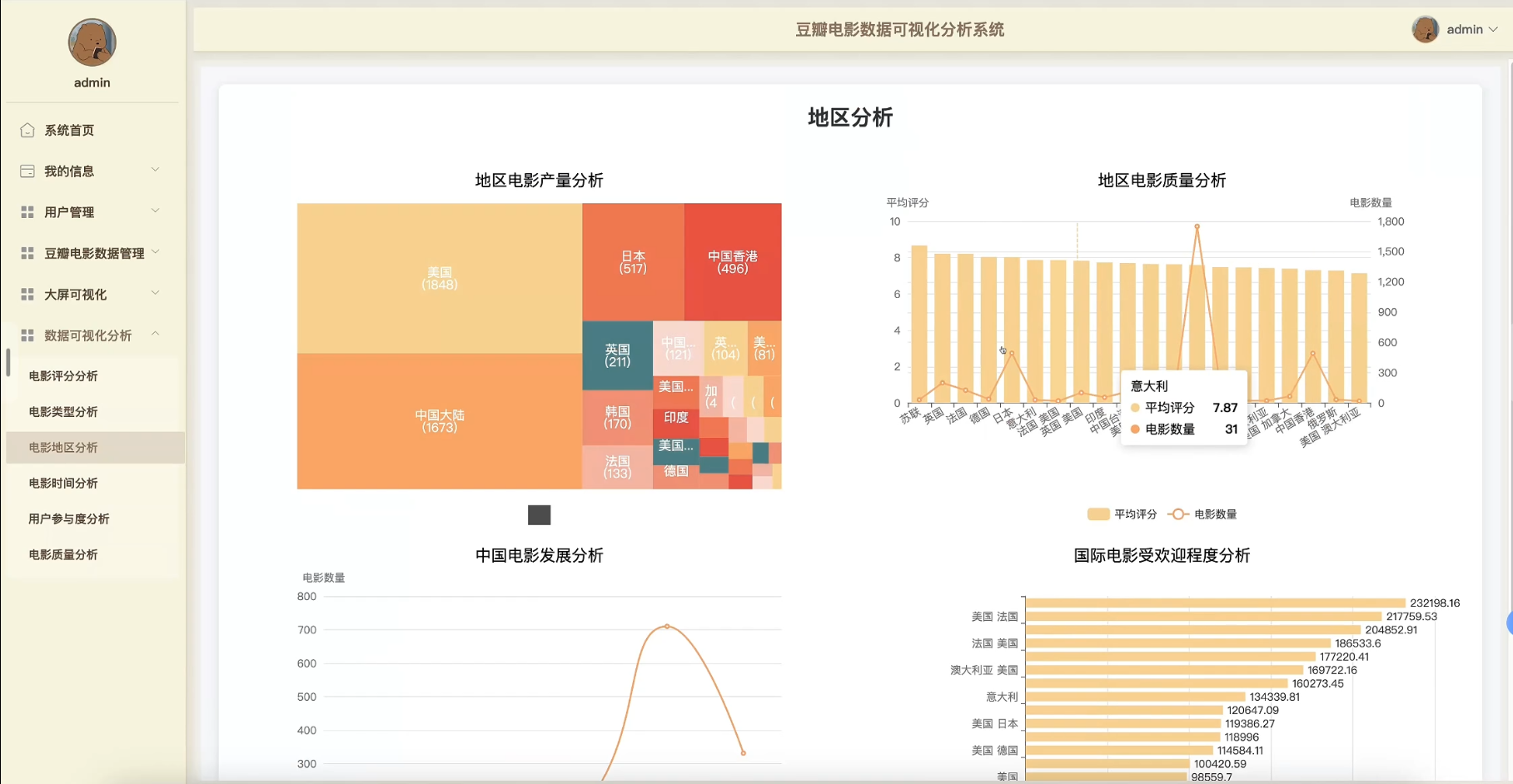Screen dimensions: 1513x784
Task: Collapse the 数据可视化分析 chevron
Action: (x=155, y=334)
